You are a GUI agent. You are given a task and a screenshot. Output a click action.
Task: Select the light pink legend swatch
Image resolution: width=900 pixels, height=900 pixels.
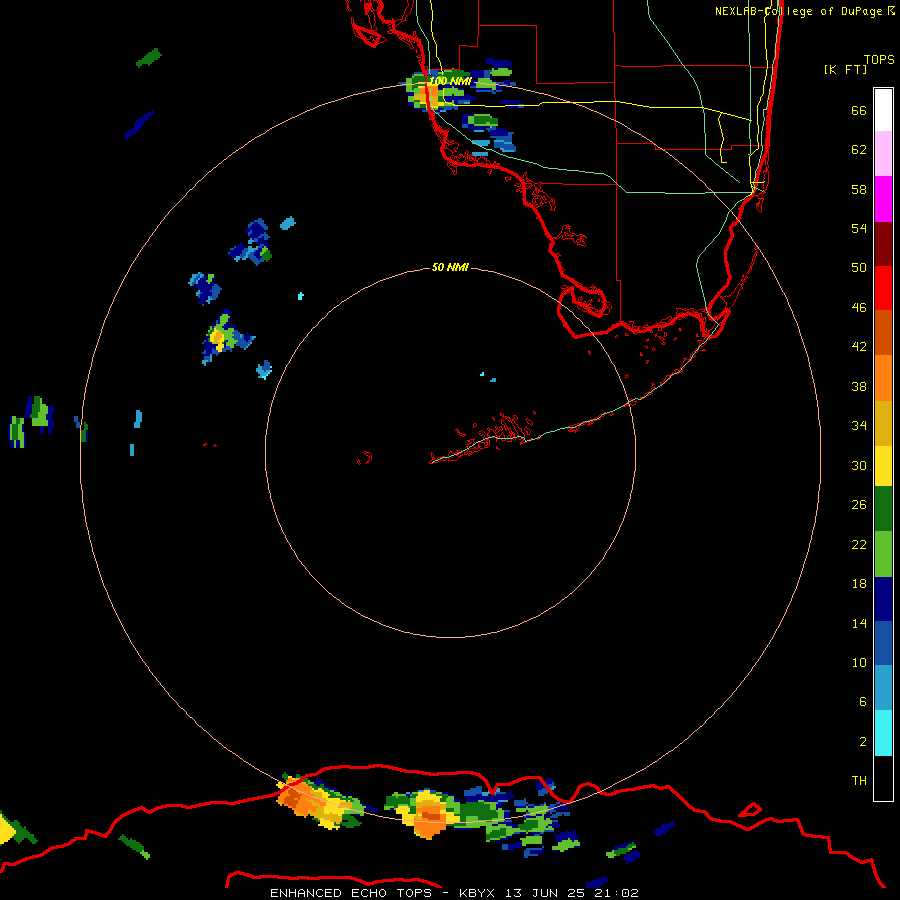click(x=883, y=154)
